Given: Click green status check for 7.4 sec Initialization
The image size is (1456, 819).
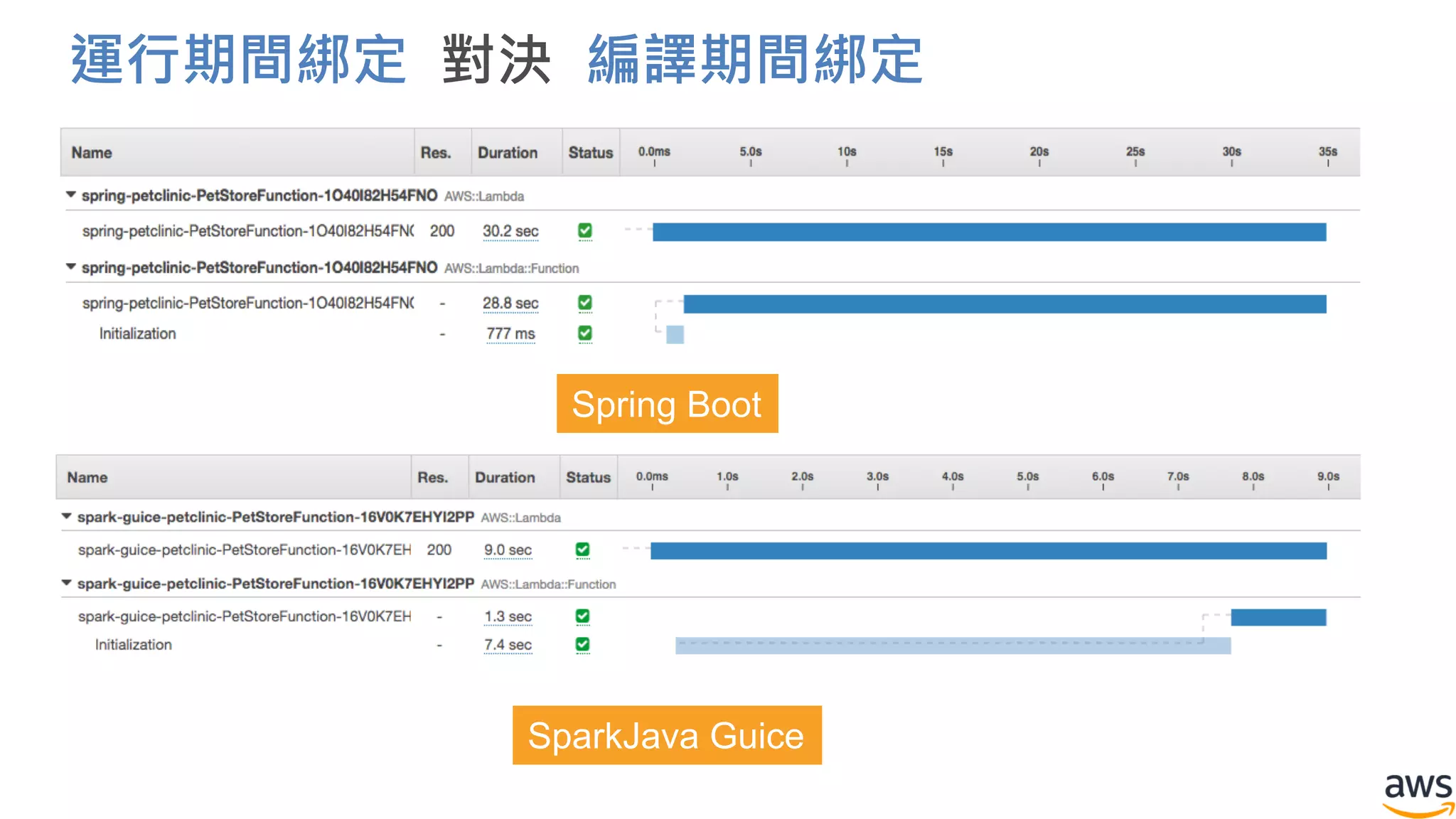Looking at the screenshot, I should coord(582,644).
